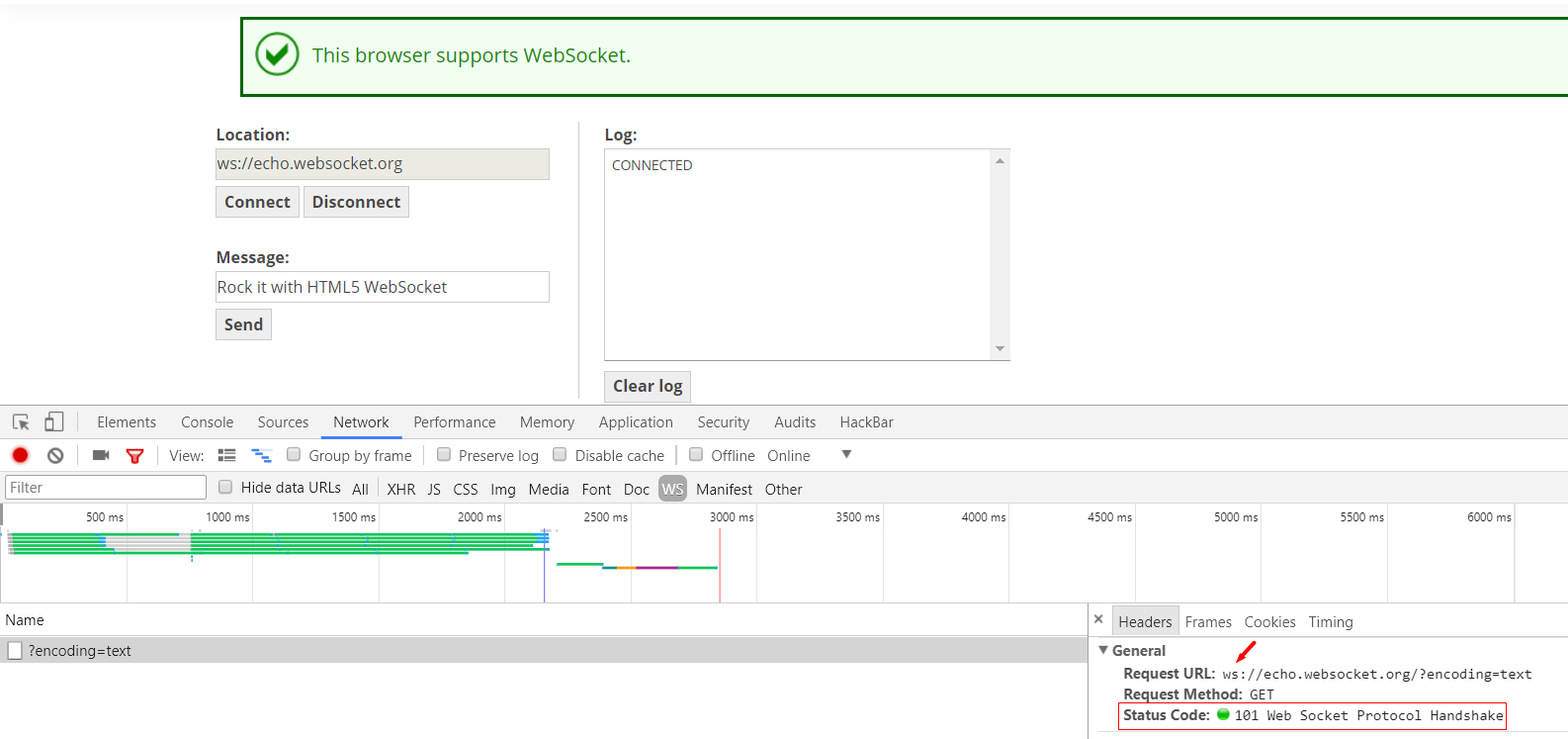Enable the Preserve log checkbox

444,454
